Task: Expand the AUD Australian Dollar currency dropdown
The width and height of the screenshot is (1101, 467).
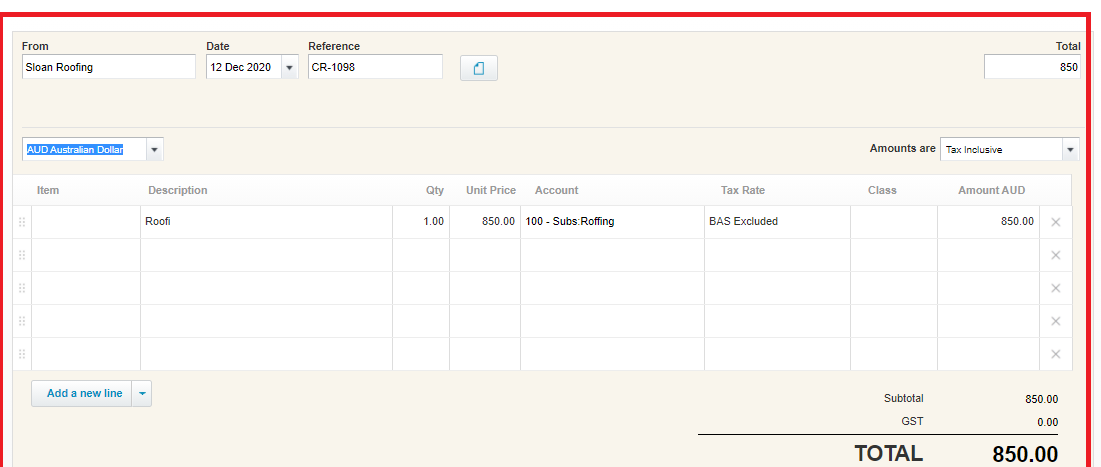Action: tap(154, 150)
